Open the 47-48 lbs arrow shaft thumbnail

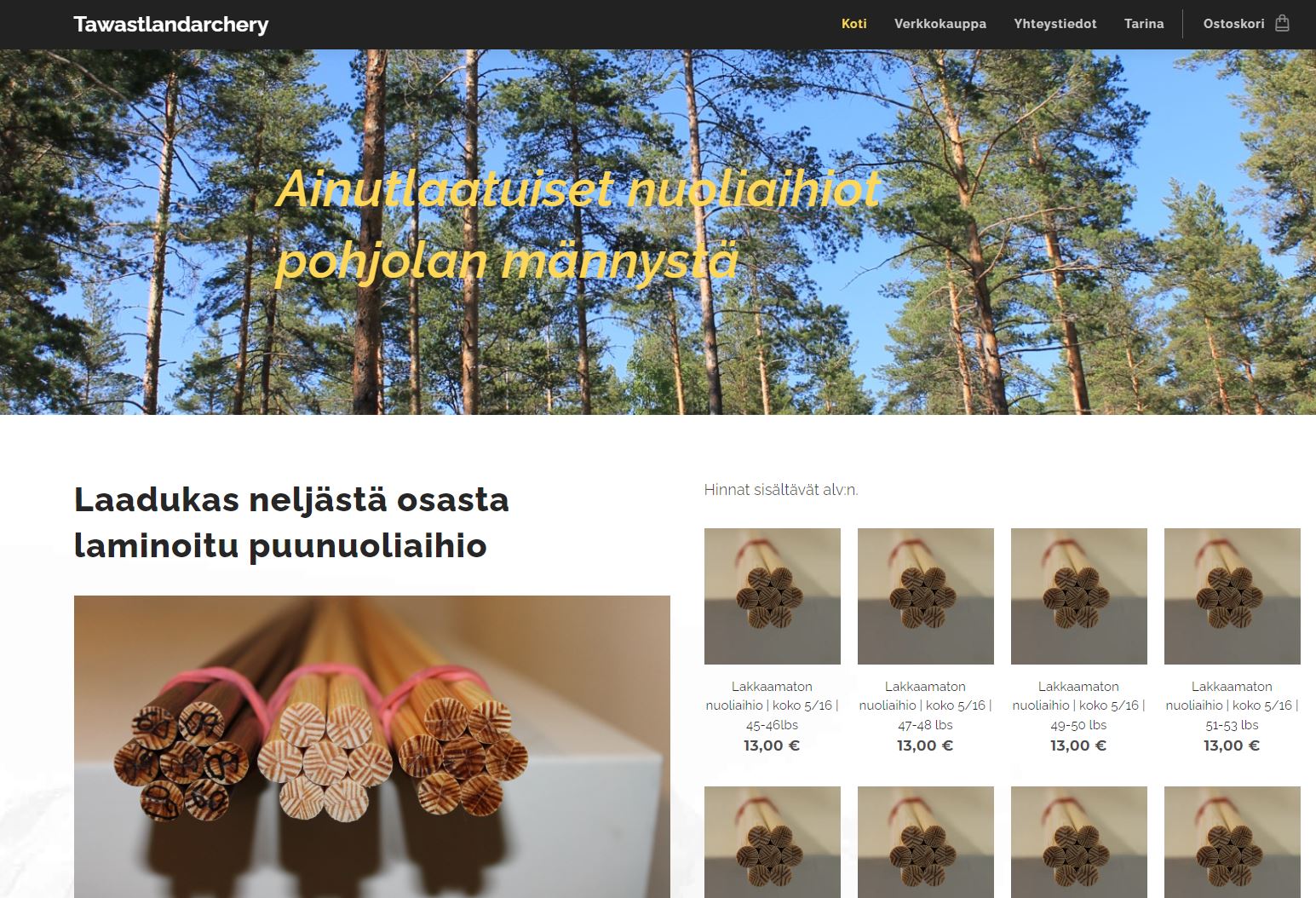926,596
